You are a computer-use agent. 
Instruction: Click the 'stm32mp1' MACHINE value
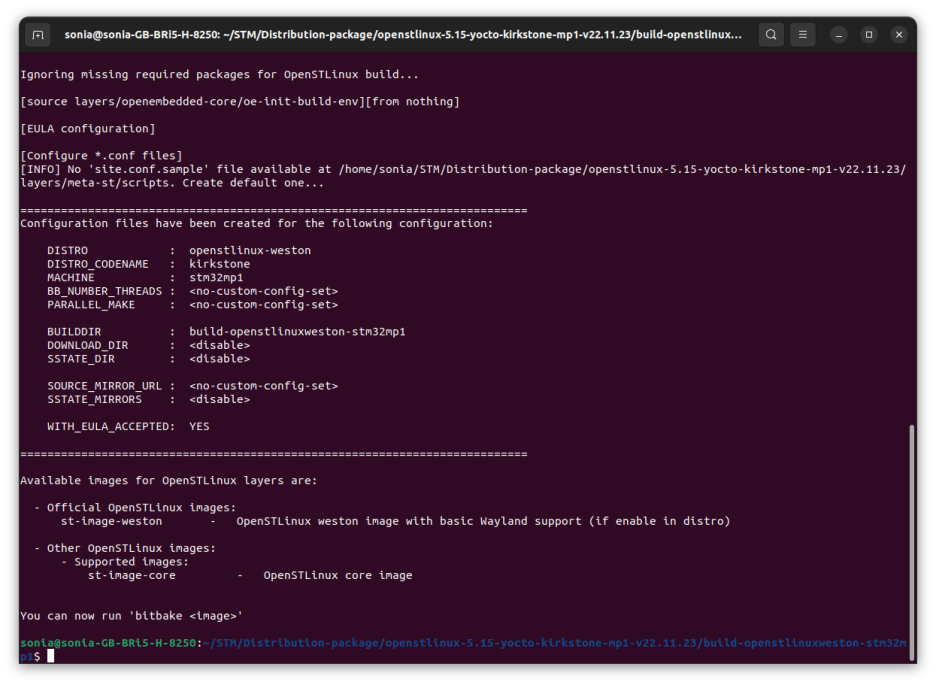(x=216, y=277)
